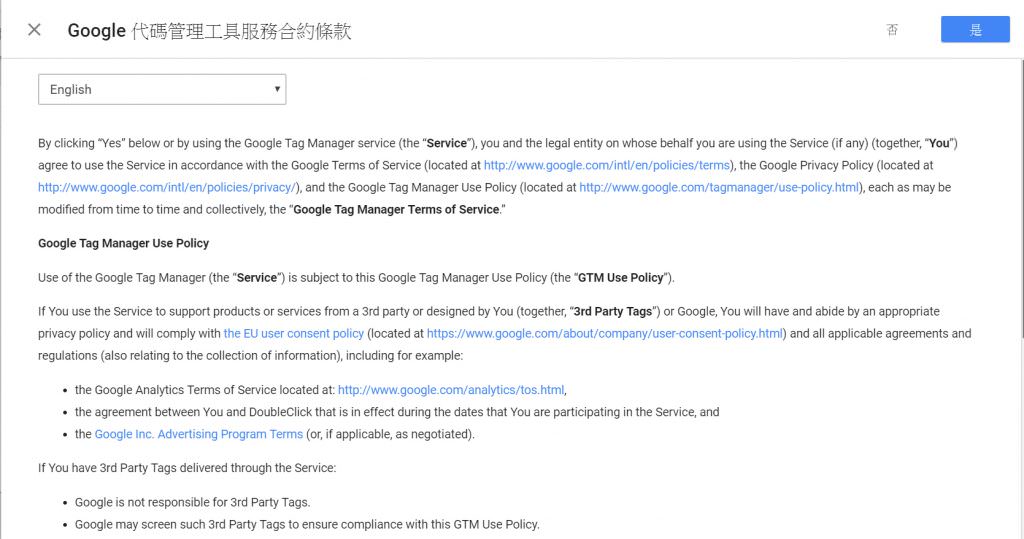Click the bullet mentioning the DoubleClick agreement
1024x539 pixels.
click(x=396, y=412)
